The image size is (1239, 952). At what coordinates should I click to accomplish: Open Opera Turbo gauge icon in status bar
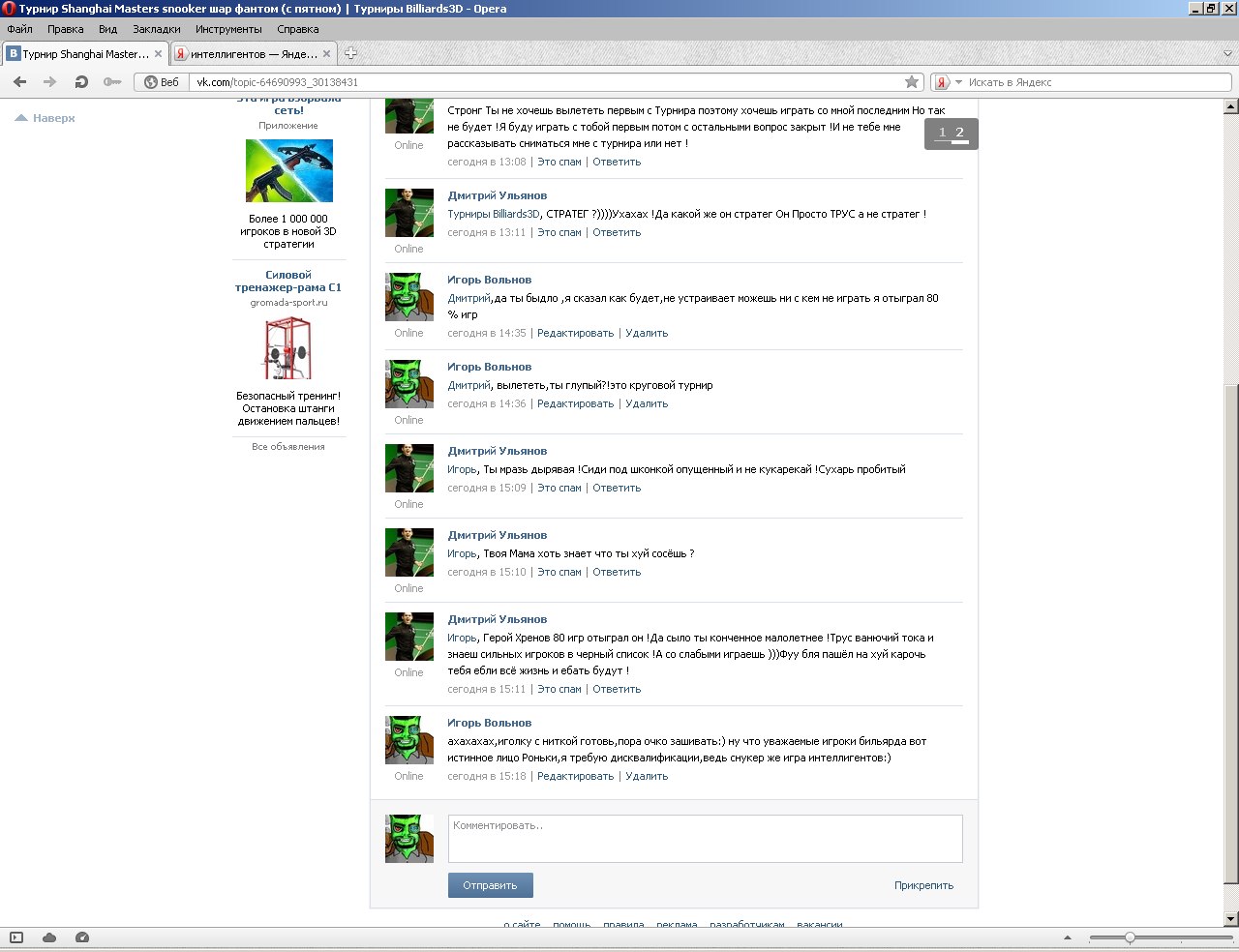tap(82, 937)
